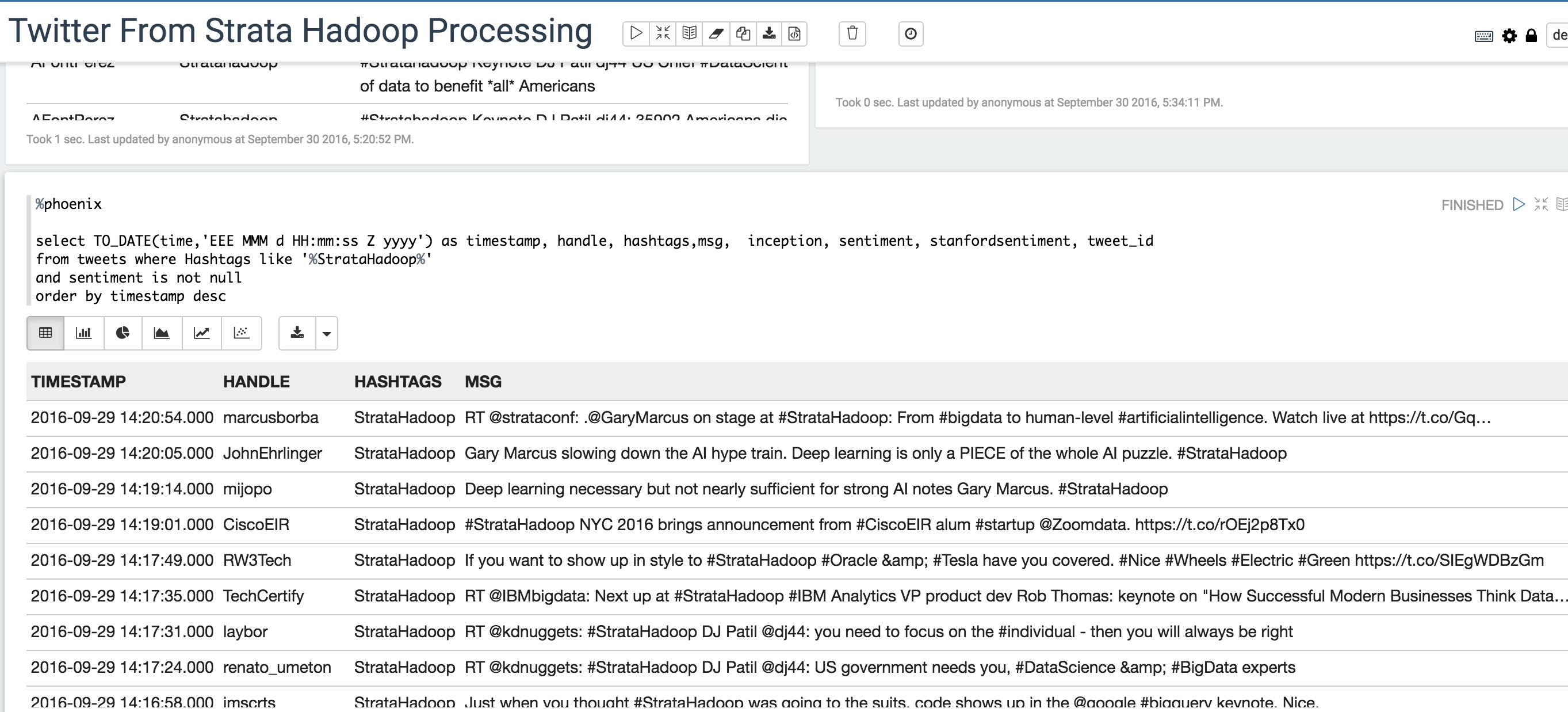Expand the download format dropdown arrow
Screen dimensions: 1568x712
pyautogui.click(x=327, y=334)
